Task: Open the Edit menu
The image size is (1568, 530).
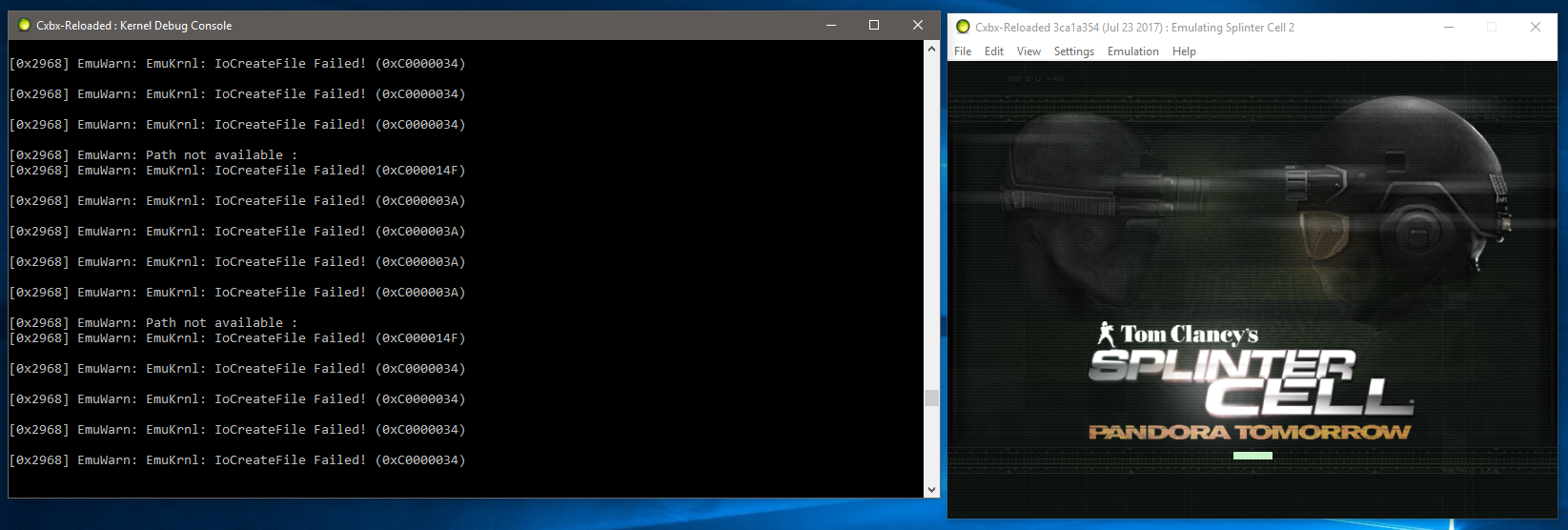Action: point(994,51)
